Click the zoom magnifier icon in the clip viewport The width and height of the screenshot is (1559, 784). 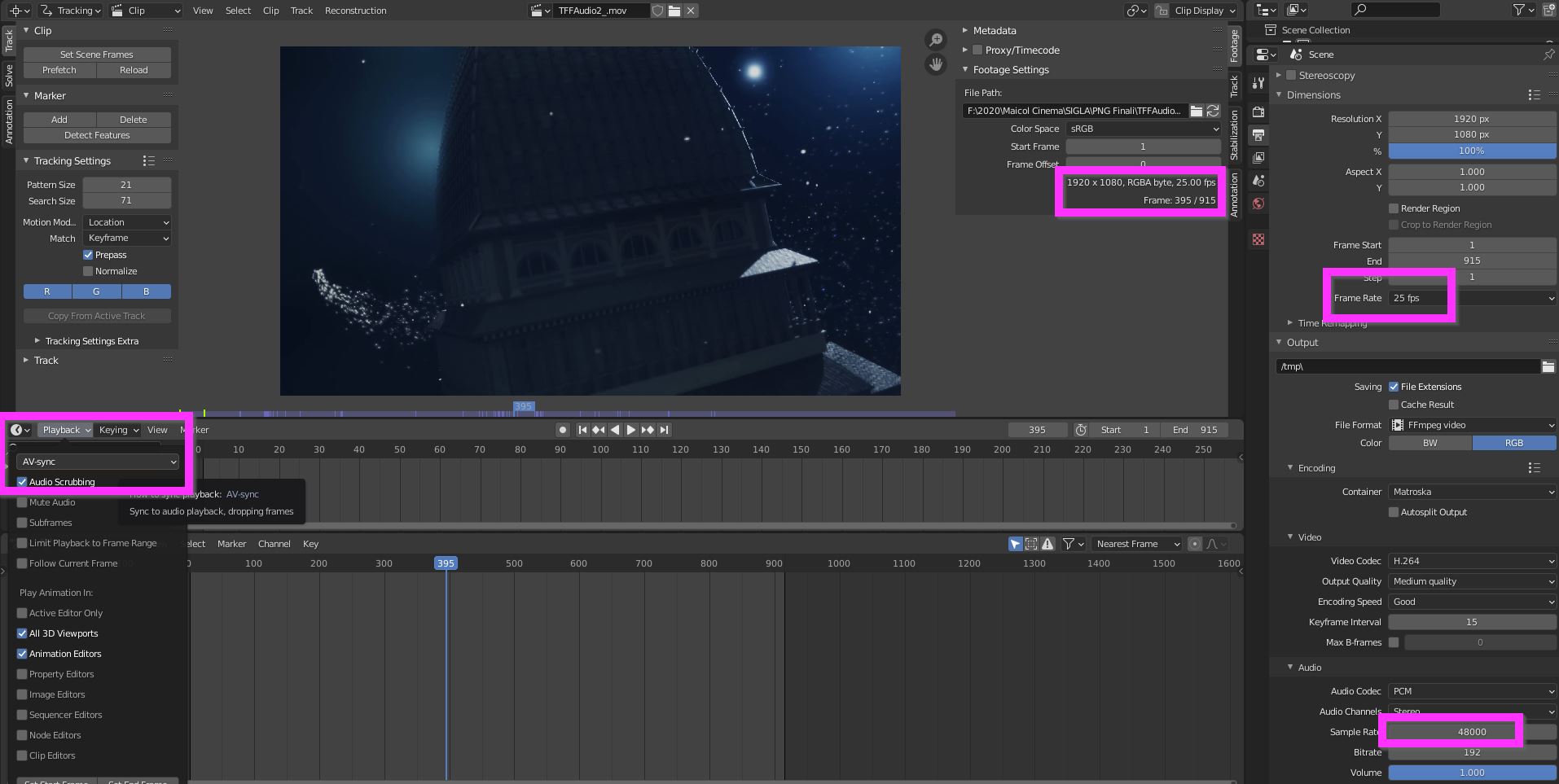point(937,39)
